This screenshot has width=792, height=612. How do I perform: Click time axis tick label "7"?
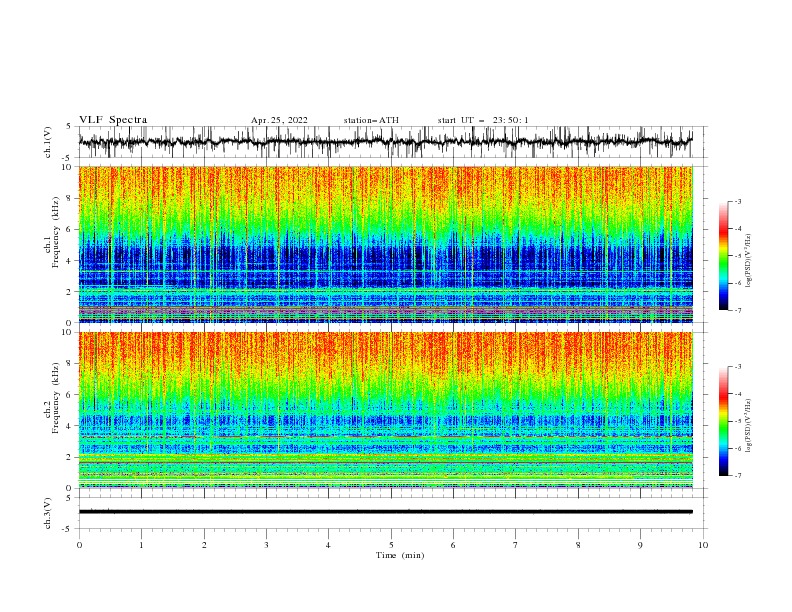pos(516,545)
